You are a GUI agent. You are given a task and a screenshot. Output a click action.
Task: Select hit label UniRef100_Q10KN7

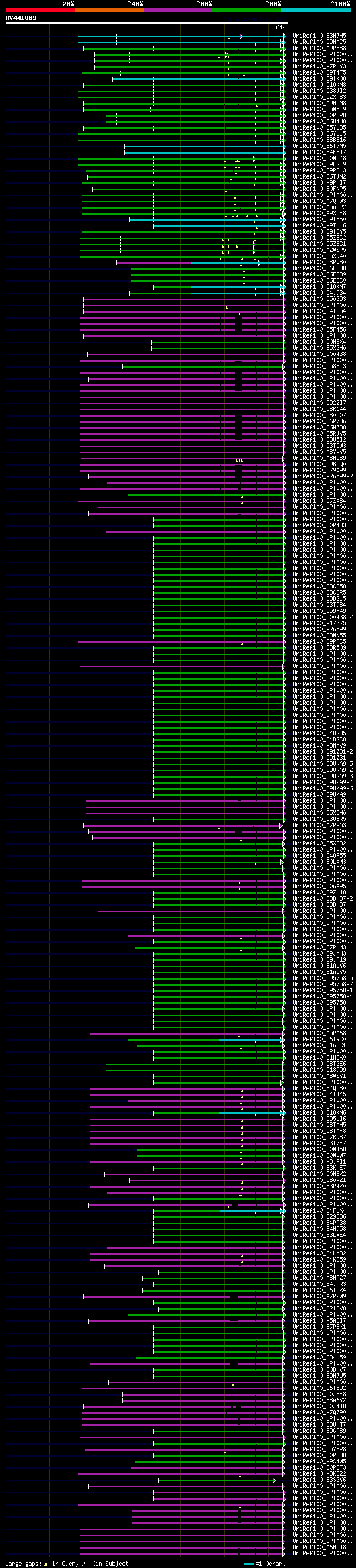click(319, 286)
